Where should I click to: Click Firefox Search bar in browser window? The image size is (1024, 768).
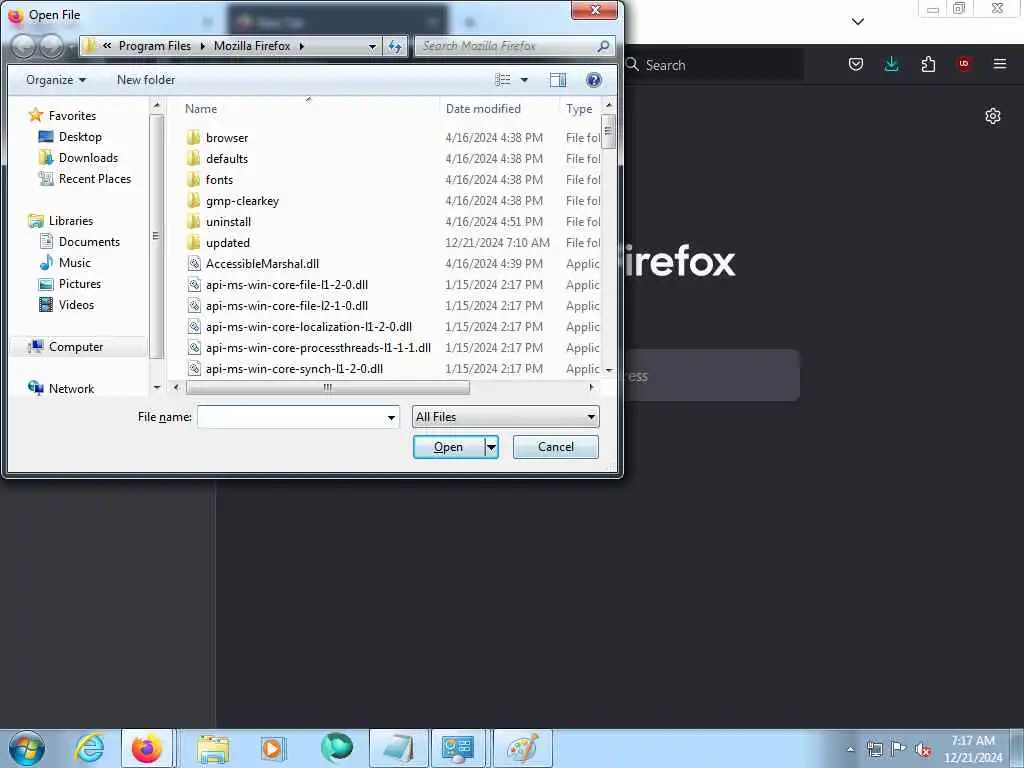click(x=713, y=65)
